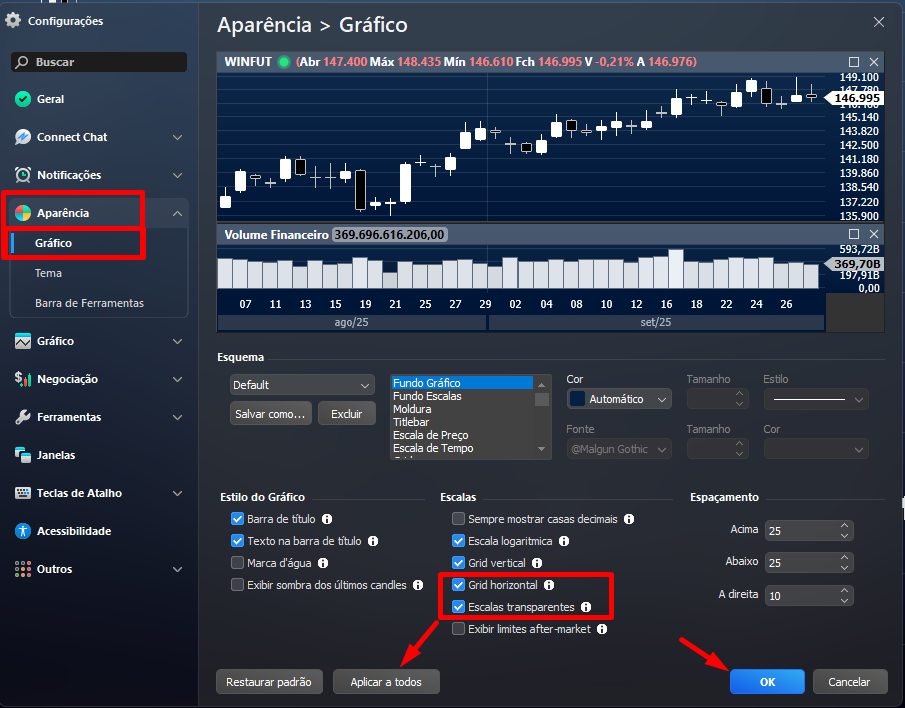
Task: Expand the Outros section chevron
Action: click(177, 569)
